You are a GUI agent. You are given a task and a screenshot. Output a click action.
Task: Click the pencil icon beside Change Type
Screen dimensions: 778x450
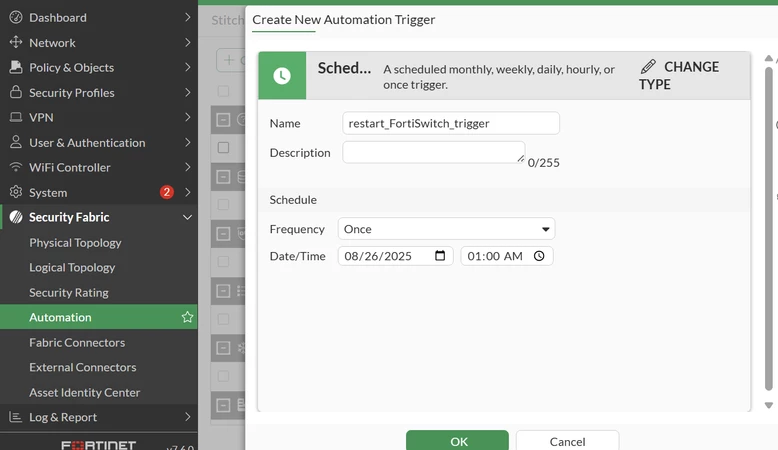[x=648, y=66]
